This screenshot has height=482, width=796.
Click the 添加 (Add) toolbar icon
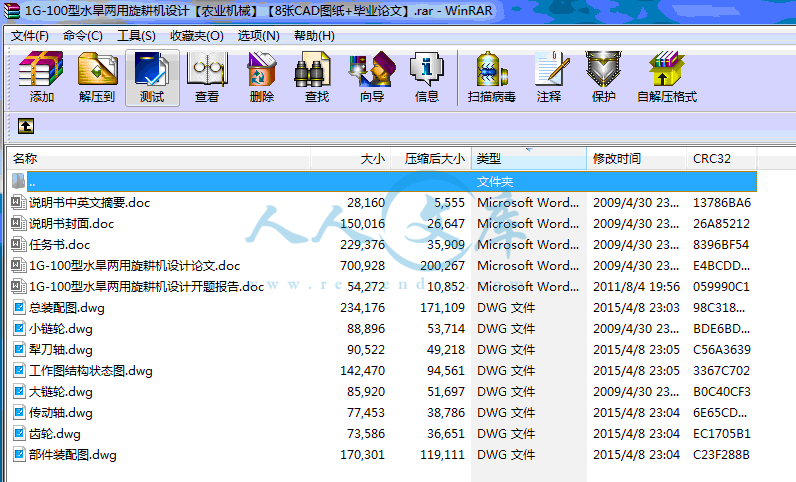[41, 77]
